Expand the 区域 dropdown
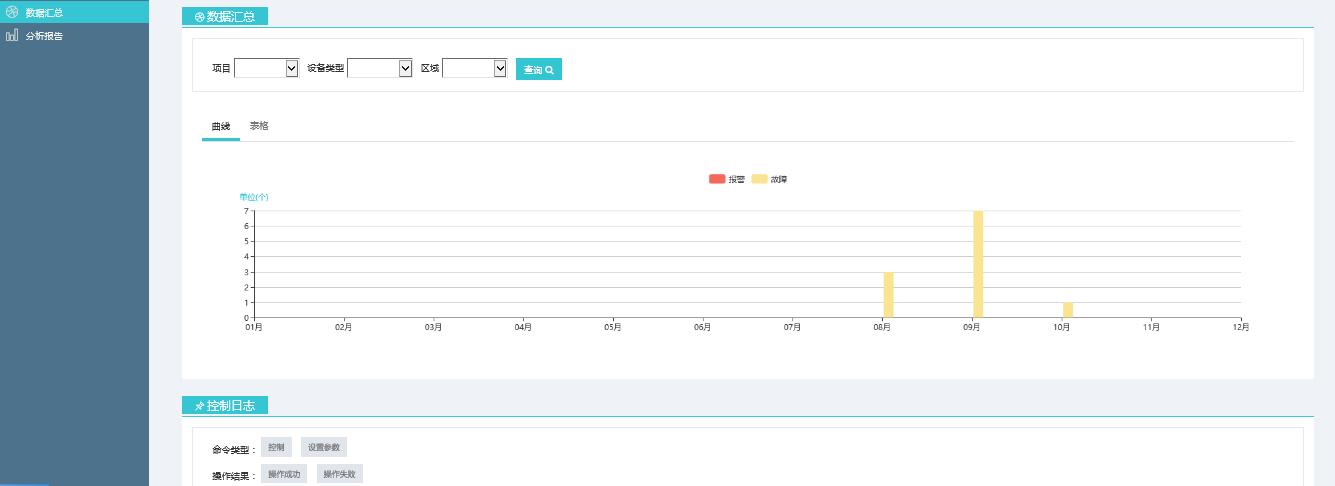 click(474, 68)
